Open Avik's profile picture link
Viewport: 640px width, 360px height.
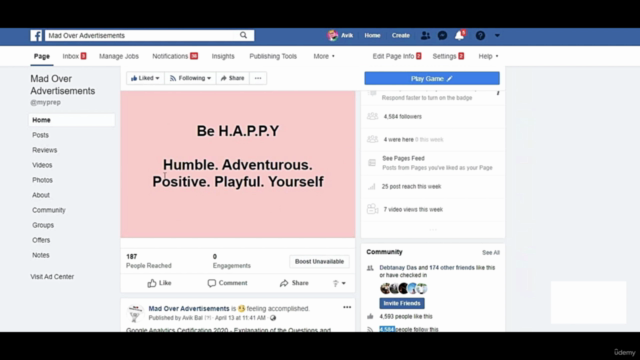point(333,36)
